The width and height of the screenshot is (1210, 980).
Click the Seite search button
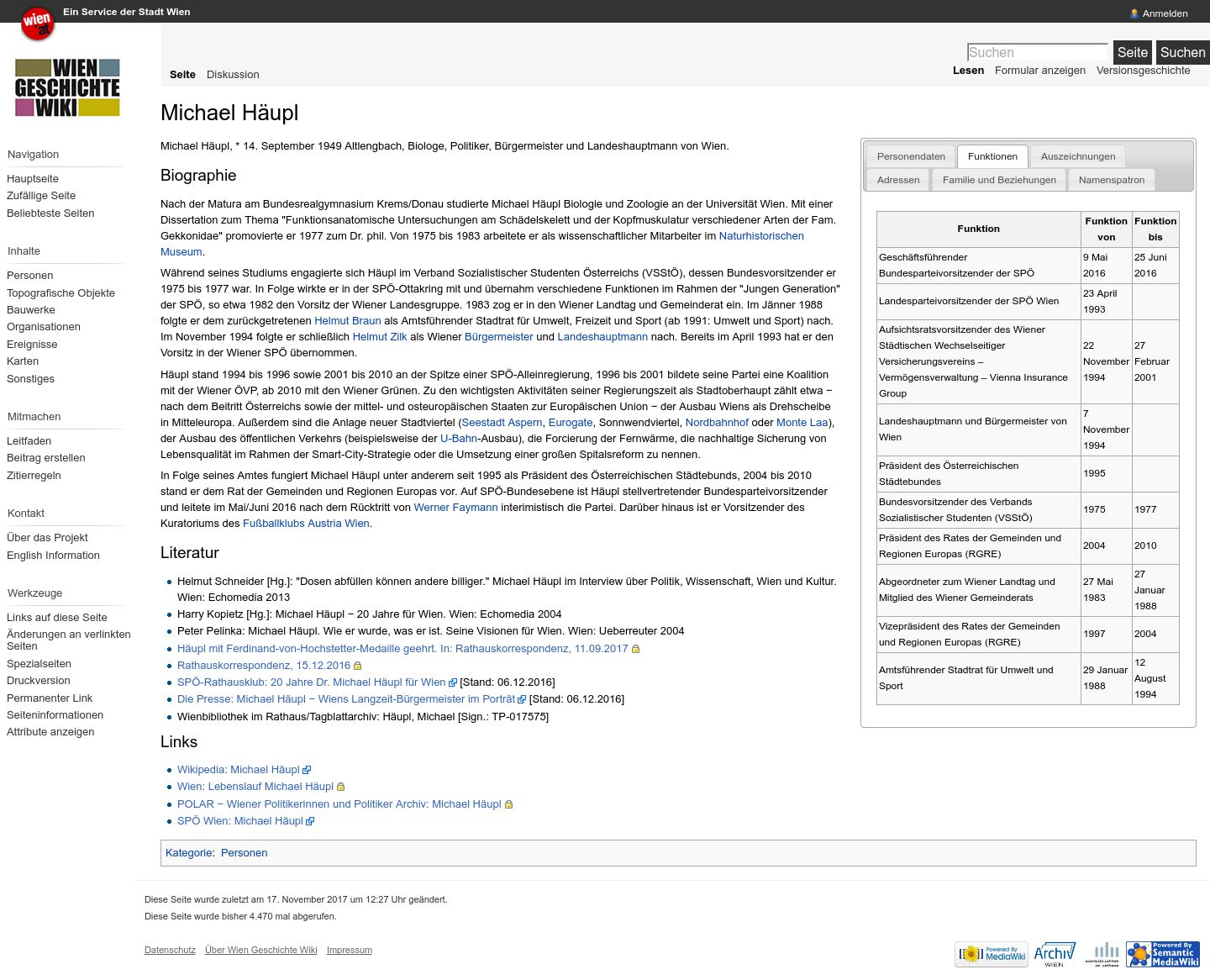pos(1132,52)
